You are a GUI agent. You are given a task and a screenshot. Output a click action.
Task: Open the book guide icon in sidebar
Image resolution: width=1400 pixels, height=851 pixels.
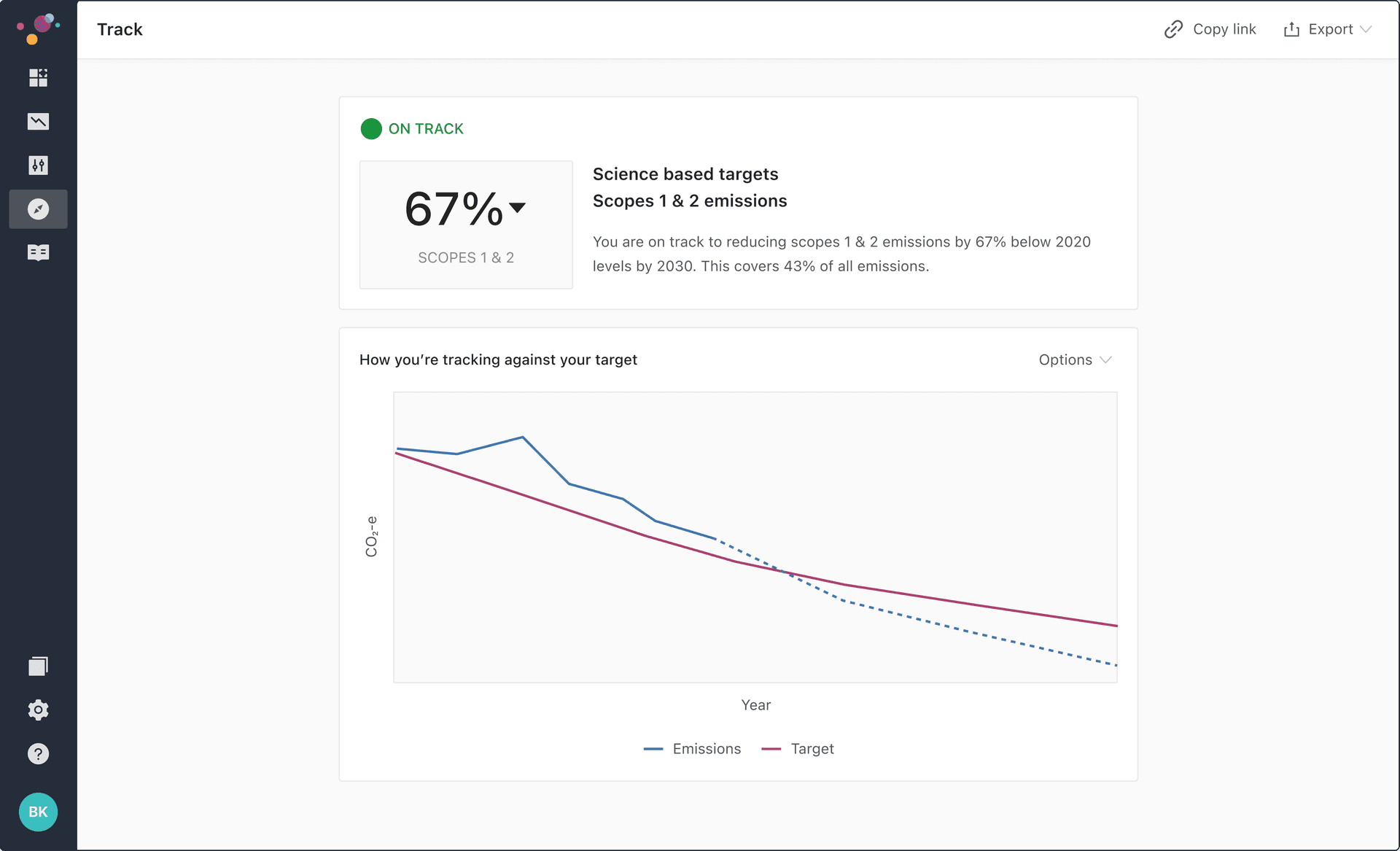[38, 252]
